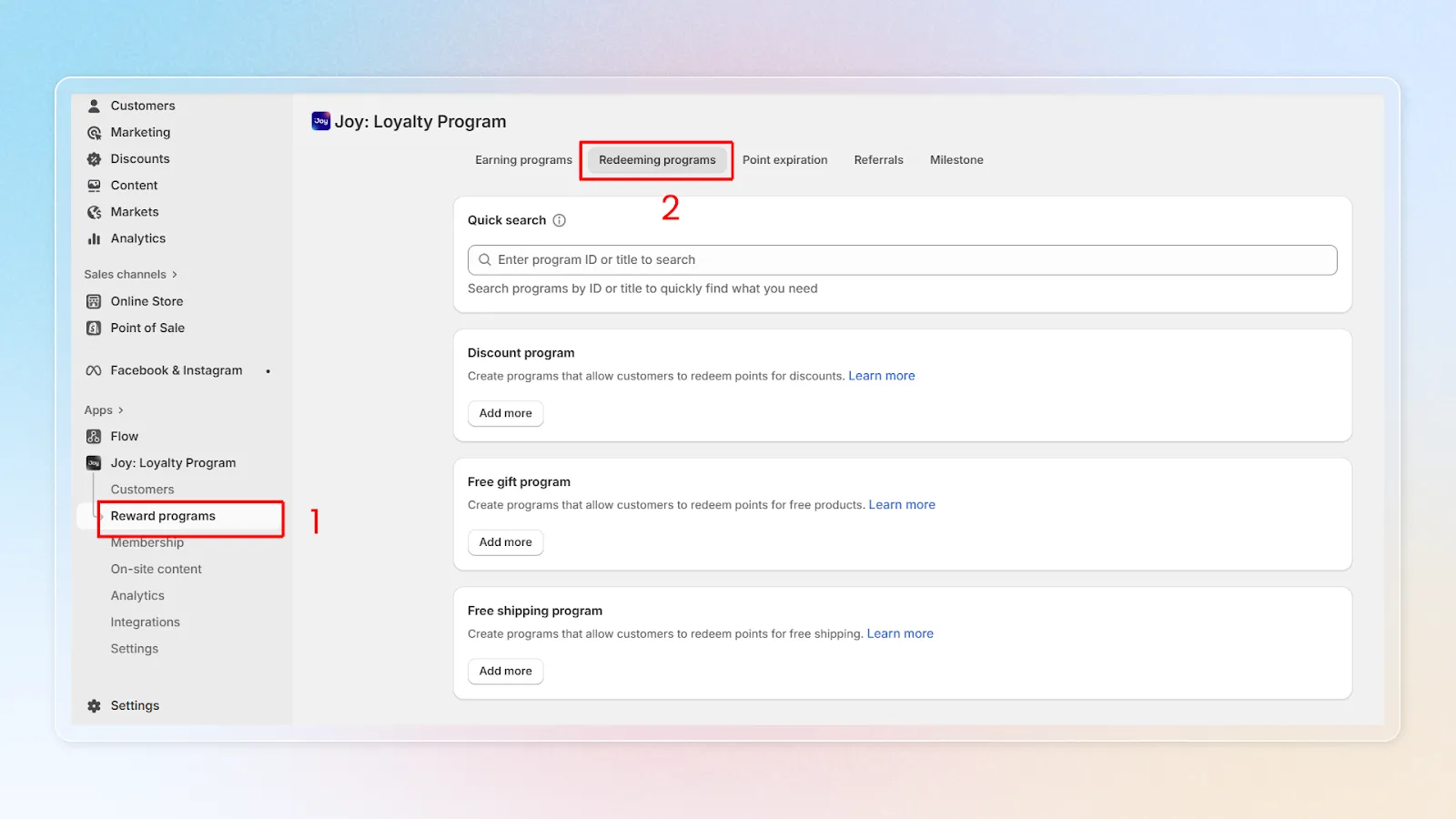The width and height of the screenshot is (1456, 819).
Task: Click the Customers person icon in sidebar
Action: pyautogui.click(x=94, y=106)
